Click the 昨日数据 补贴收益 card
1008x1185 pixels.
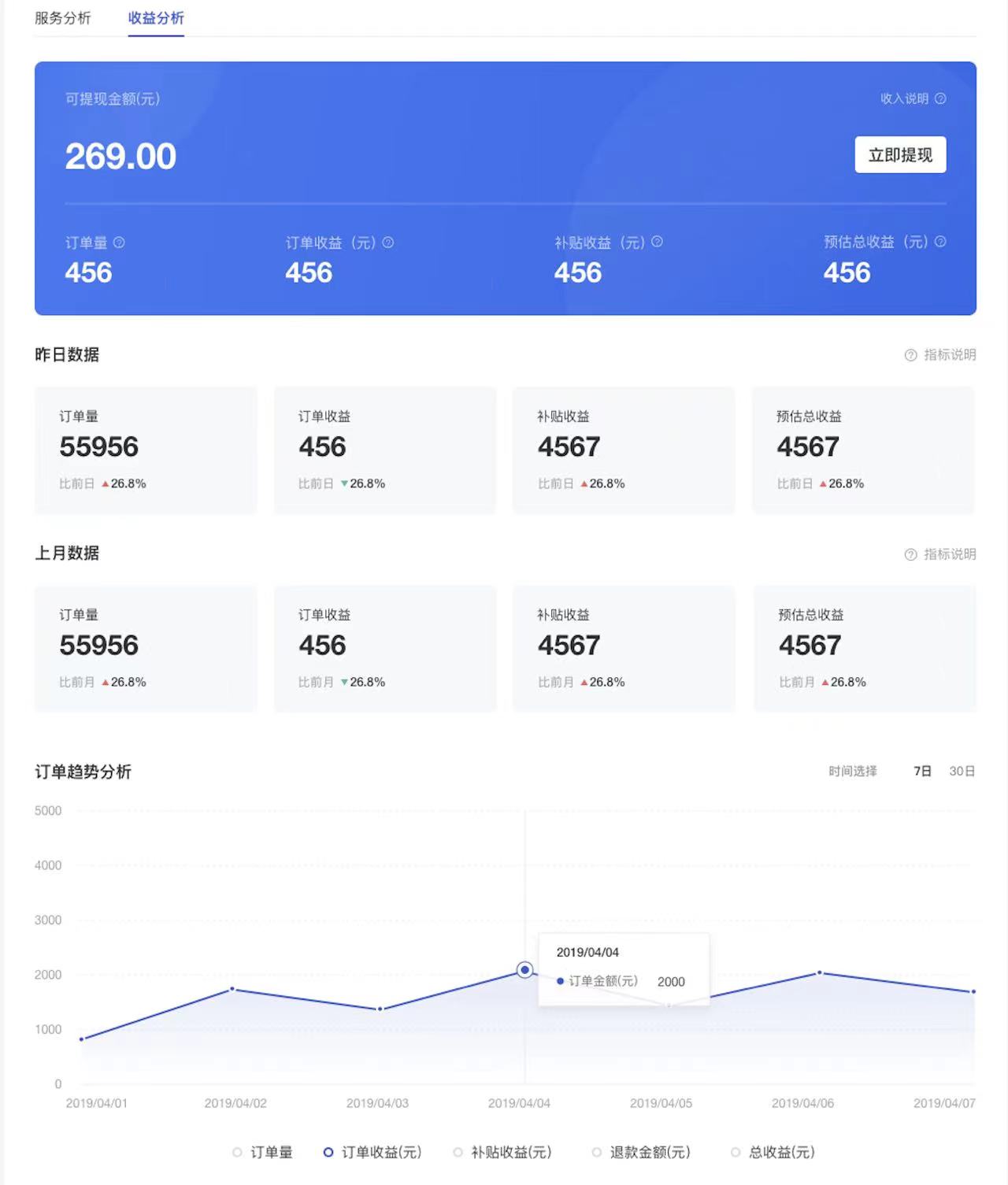[624, 450]
